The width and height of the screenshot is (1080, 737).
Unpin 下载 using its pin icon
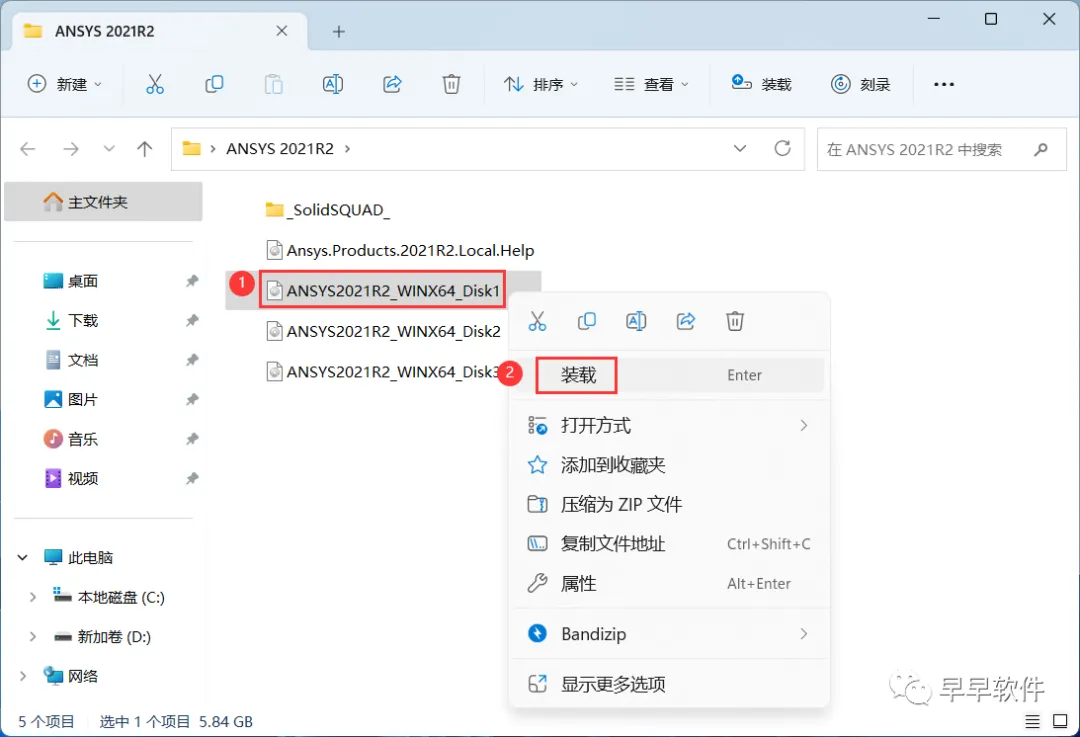192,320
